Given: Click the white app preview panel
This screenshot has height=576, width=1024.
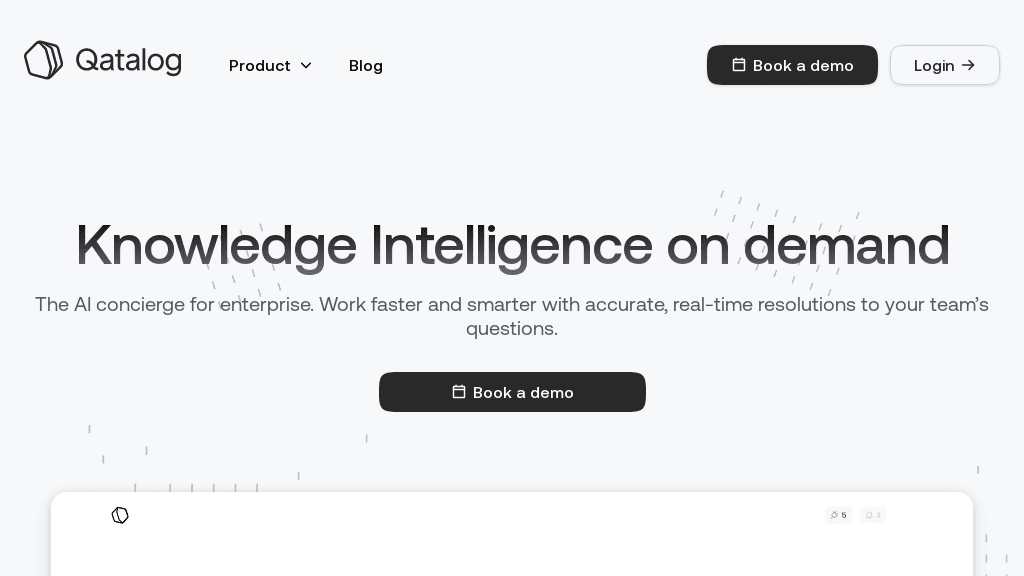Looking at the screenshot, I should [512, 545].
